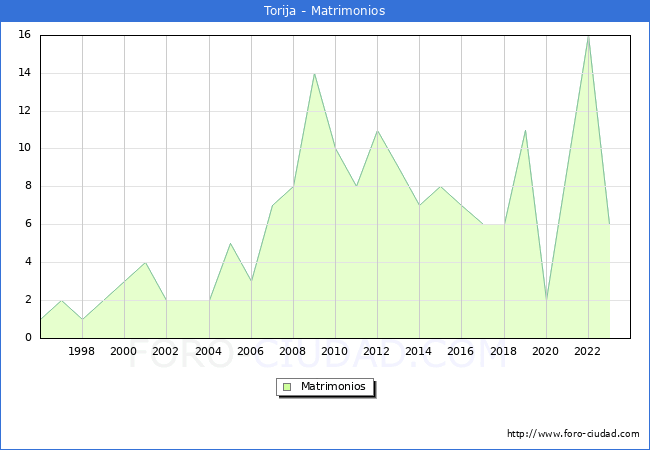Select the 2020 x-axis label

pos(545,351)
